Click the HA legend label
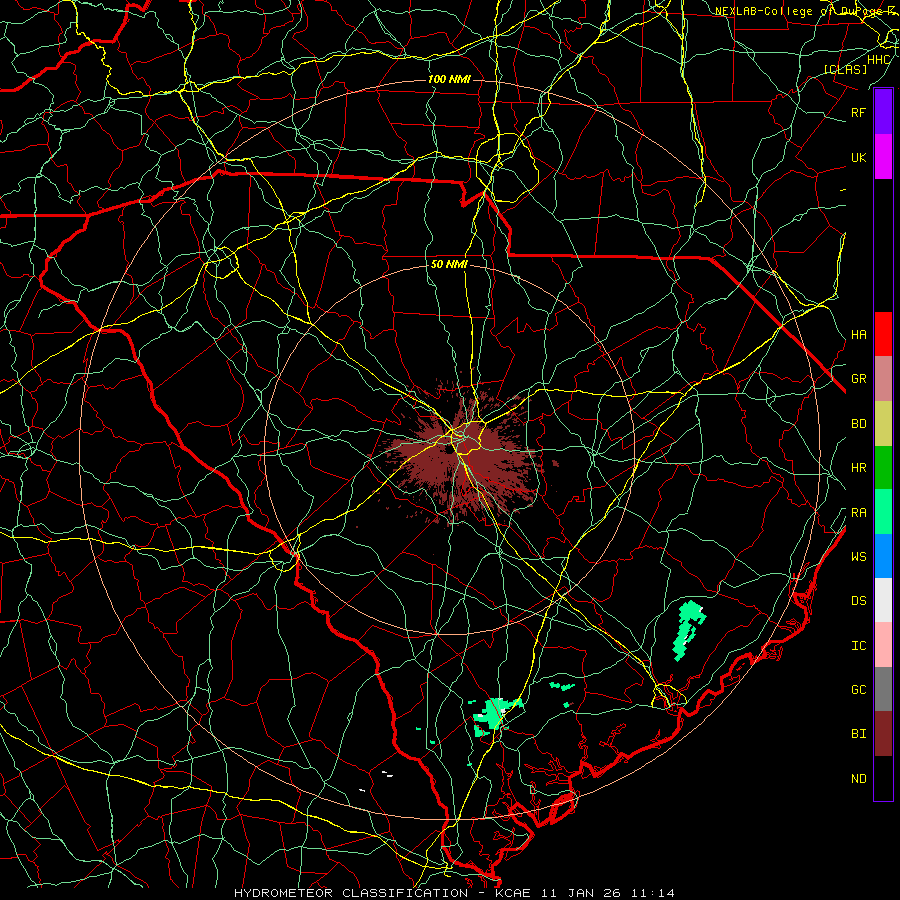This screenshot has height=900, width=900. click(x=858, y=334)
